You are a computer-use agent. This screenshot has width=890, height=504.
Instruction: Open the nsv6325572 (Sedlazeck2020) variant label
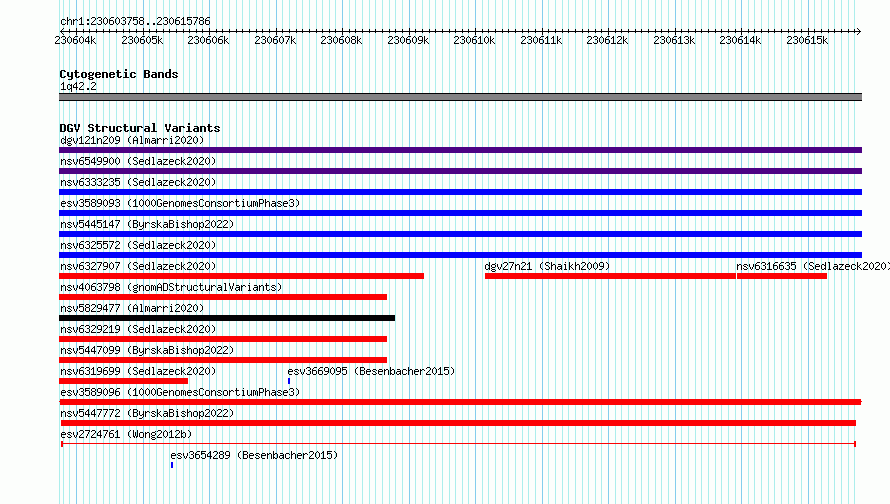[138, 245]
